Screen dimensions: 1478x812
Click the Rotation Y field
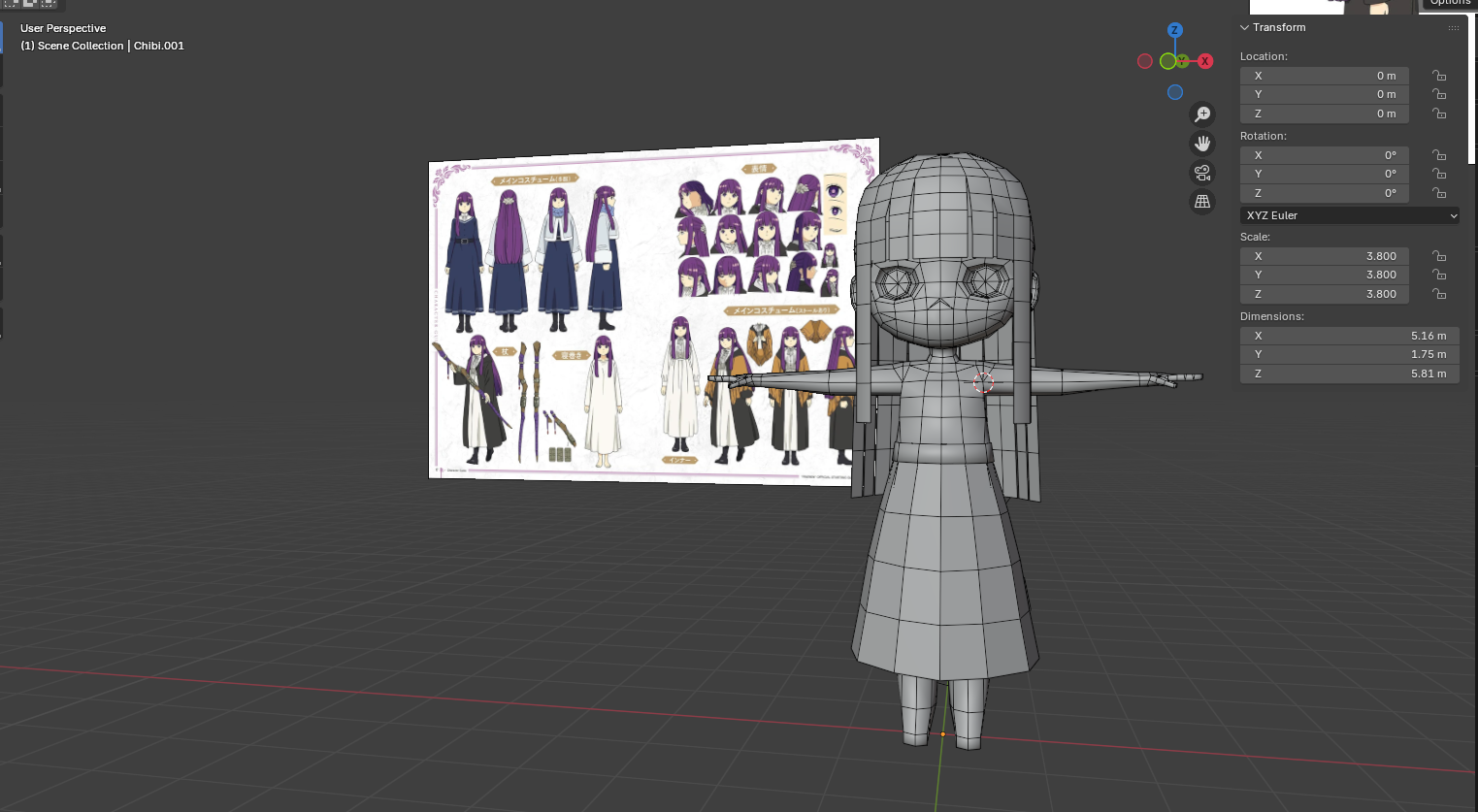tap(1324, 174)
